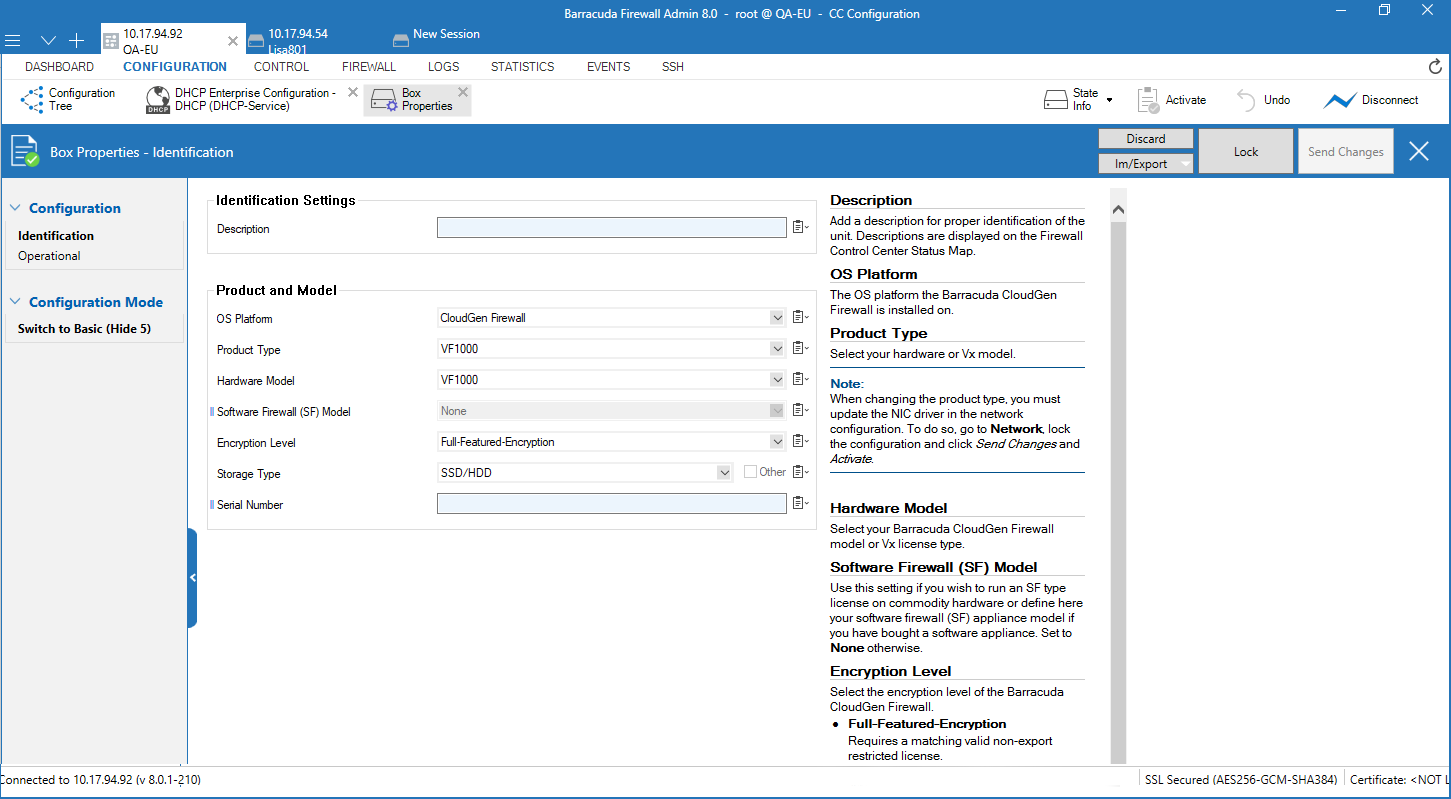The width and height of the screenshot is (1451, 799).
Task: Open the Im/Export dropdown
Action: [x=1145, y=164]
